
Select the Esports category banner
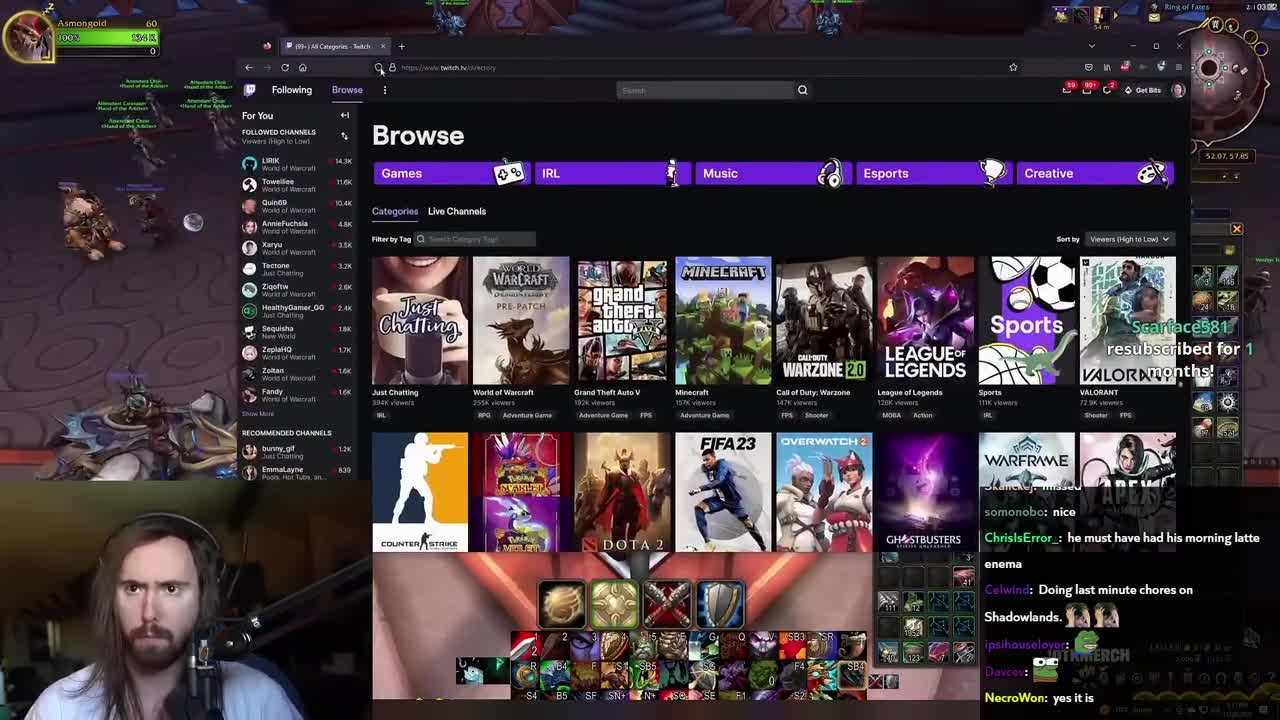click(934, 173)
